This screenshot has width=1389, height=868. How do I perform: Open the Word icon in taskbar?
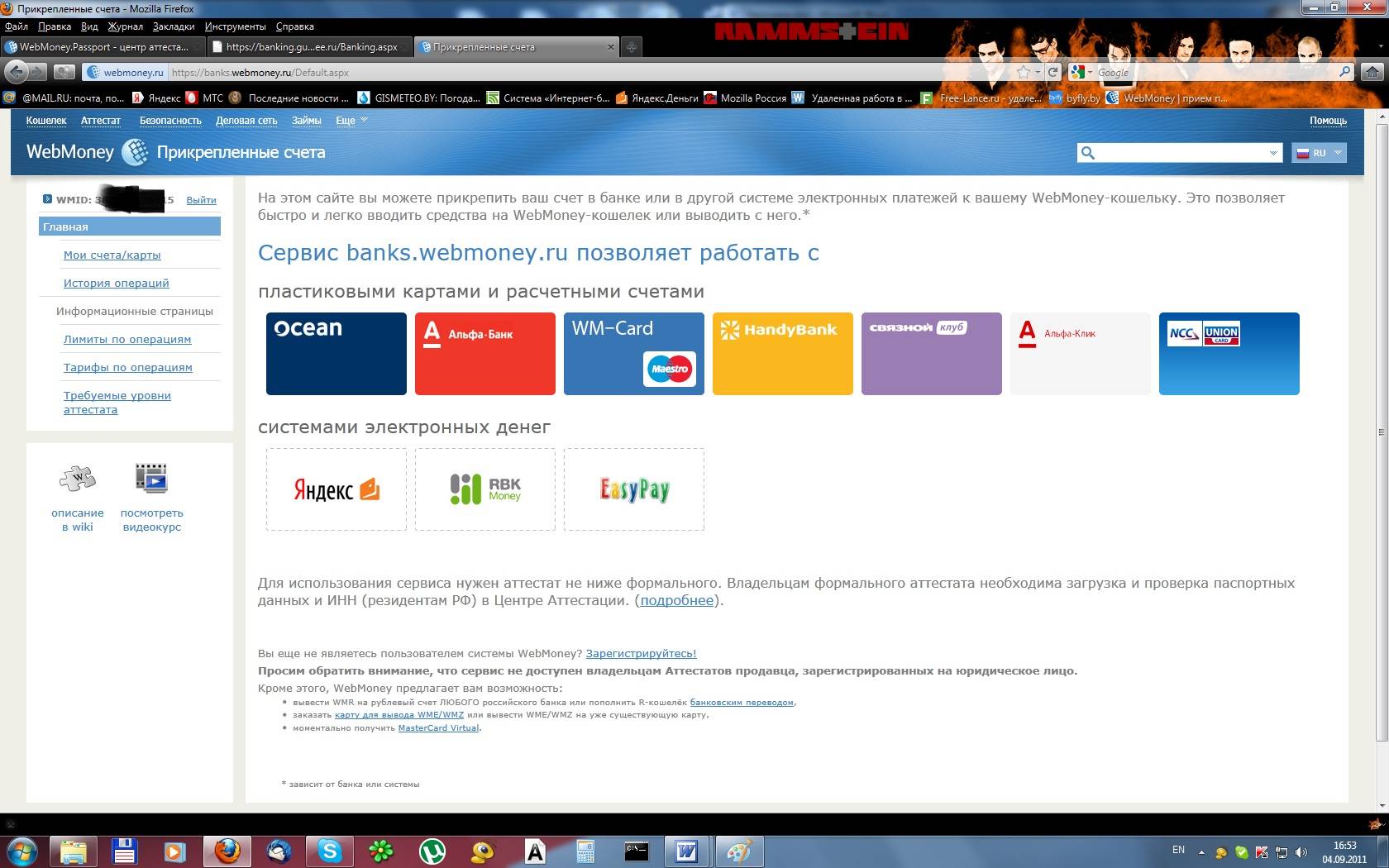pos(686,851)
